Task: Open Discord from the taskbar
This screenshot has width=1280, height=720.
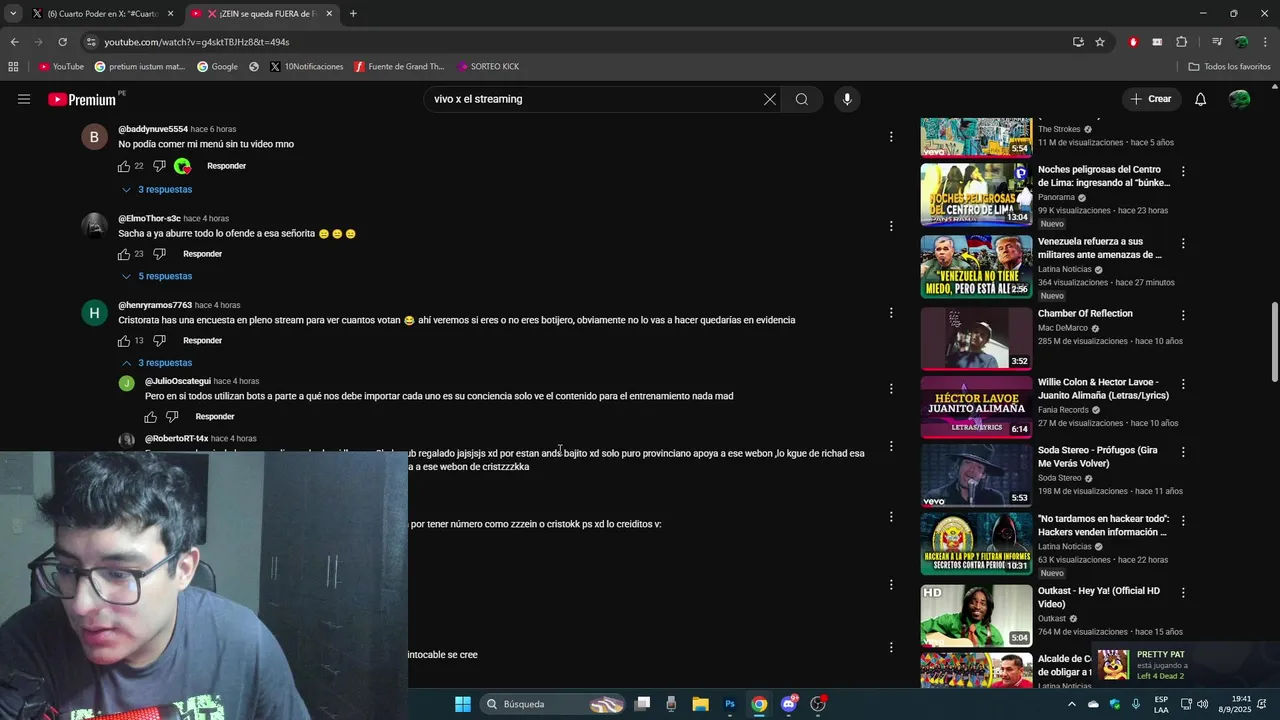Action: tap(789, 704)
